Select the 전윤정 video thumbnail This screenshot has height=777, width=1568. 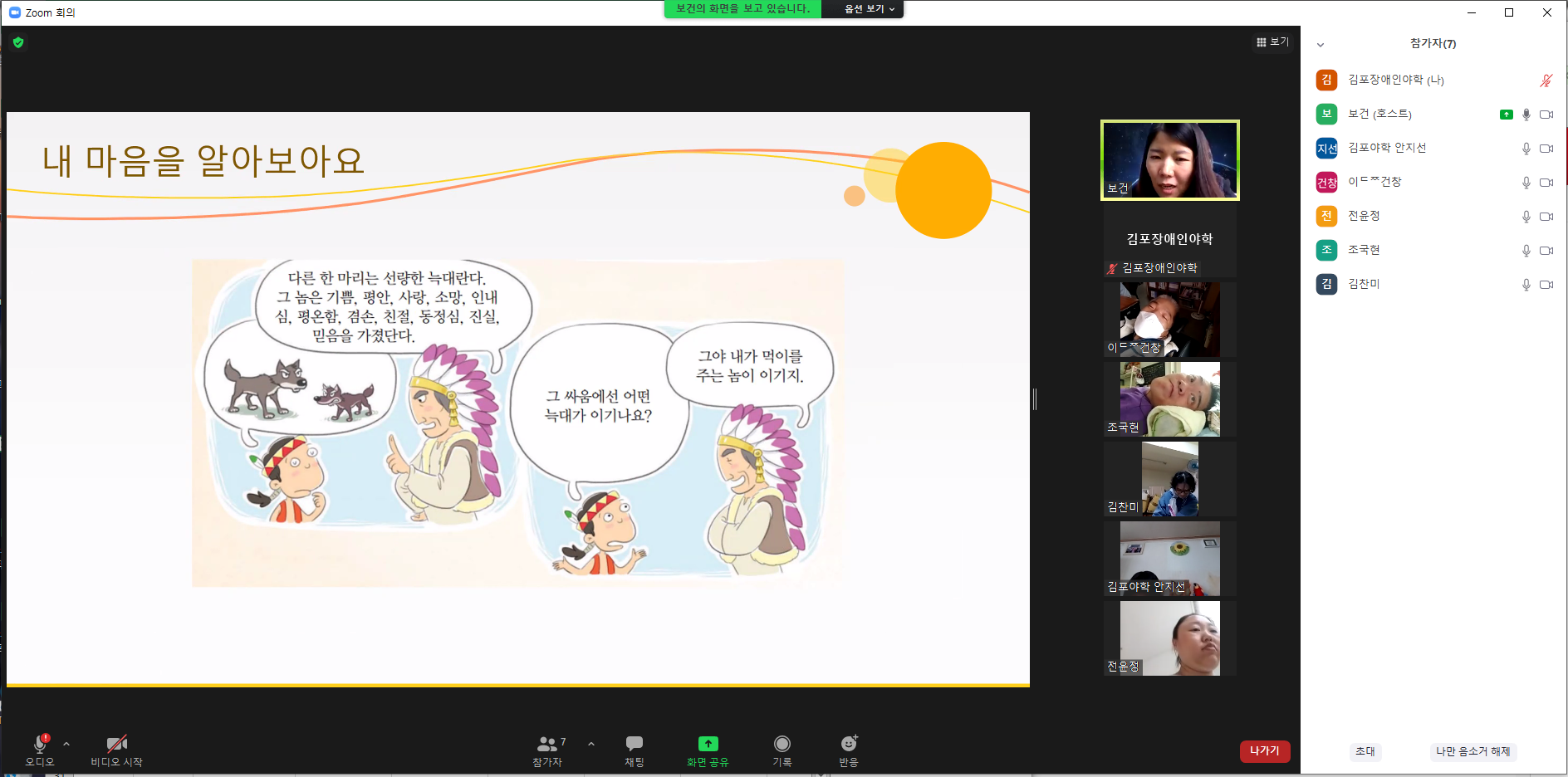[1169, 638]
